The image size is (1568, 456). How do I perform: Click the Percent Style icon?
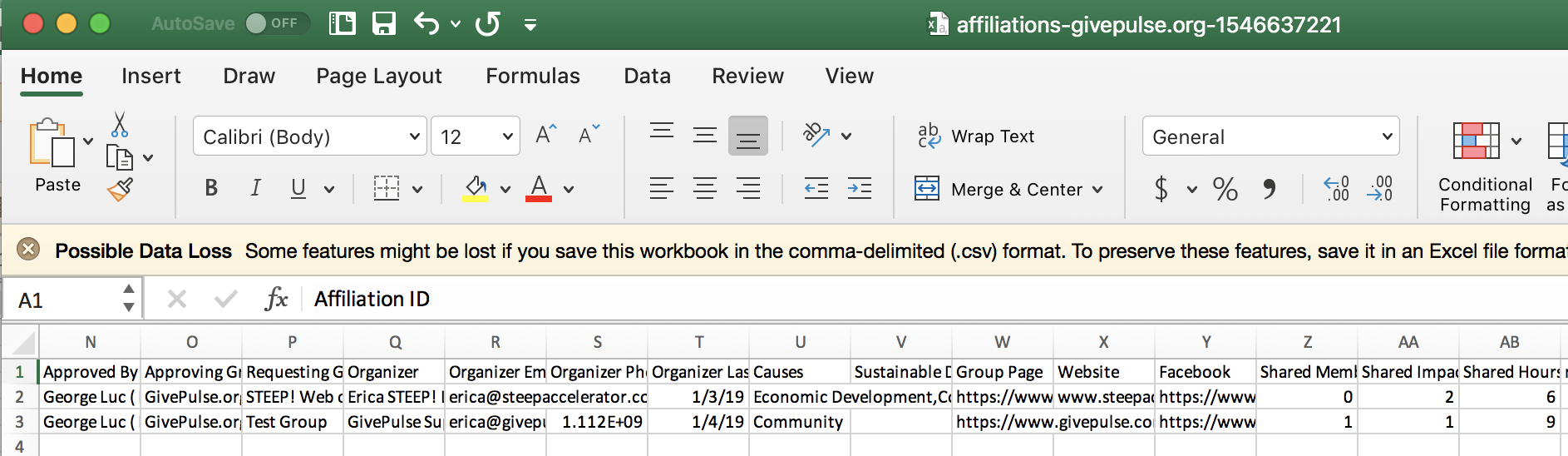pos(1225,189)
